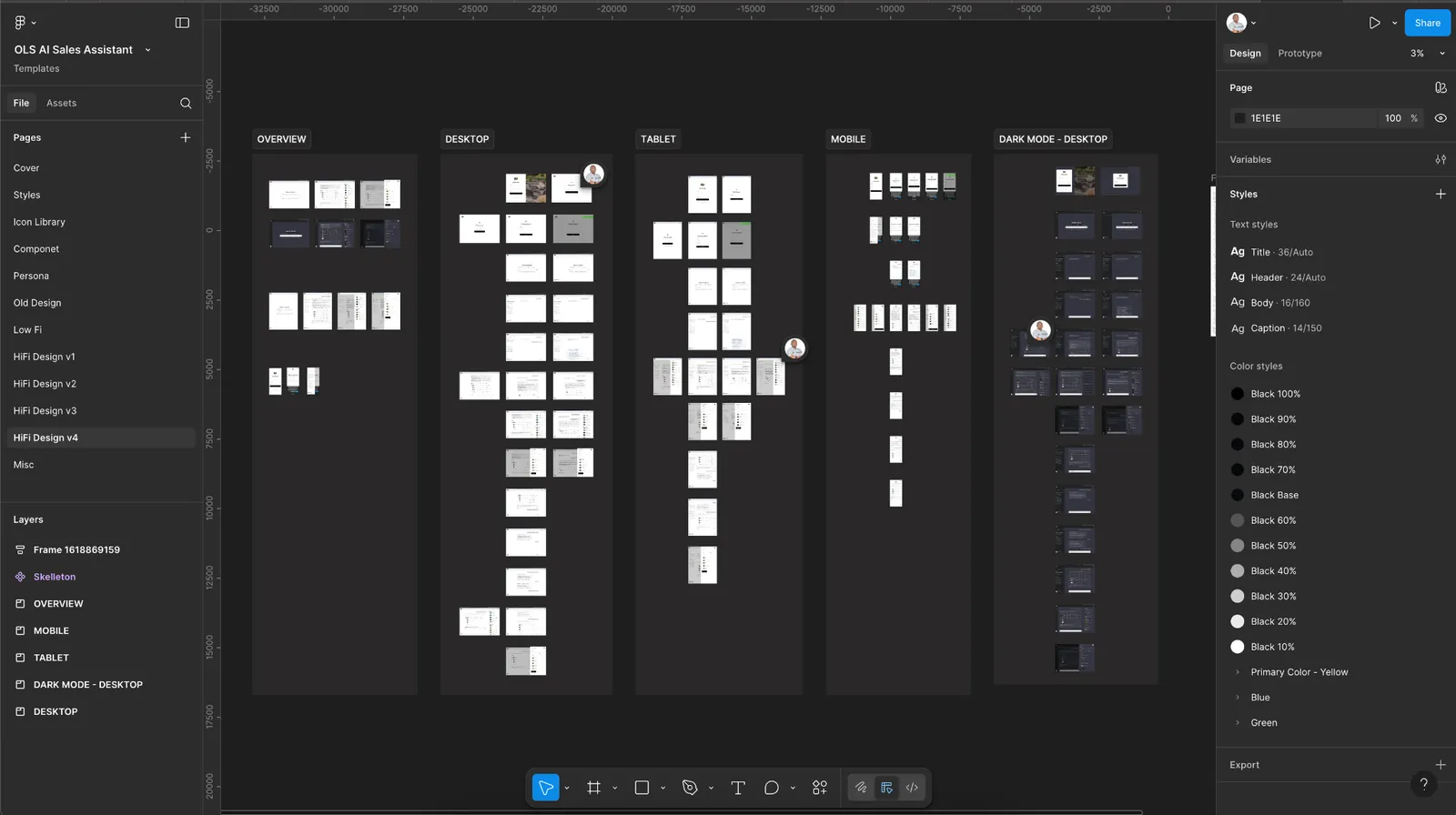Open the Actions components tool
The image size is (1456, 815).
(820, 788)
